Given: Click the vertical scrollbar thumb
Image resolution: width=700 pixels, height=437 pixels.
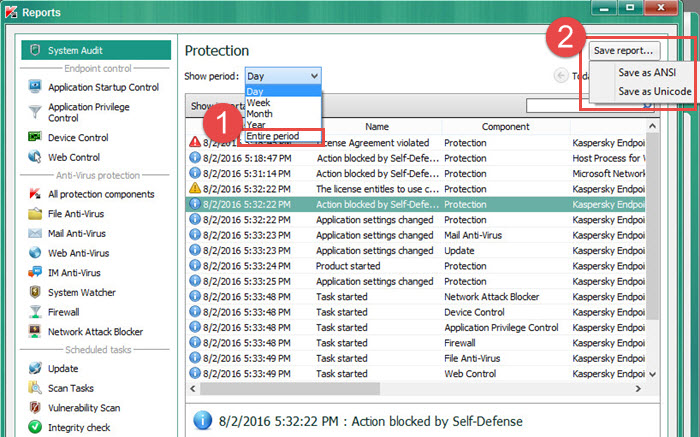Looking at the screenshot, I should coord(652,227).
